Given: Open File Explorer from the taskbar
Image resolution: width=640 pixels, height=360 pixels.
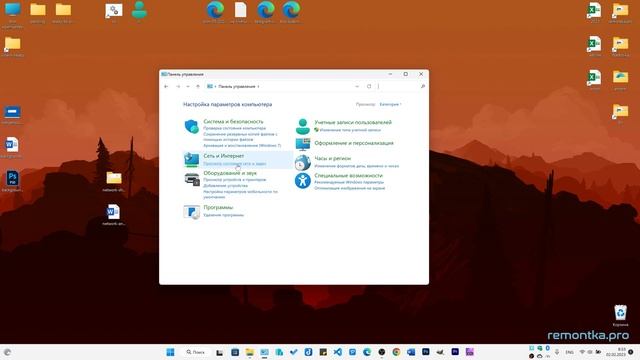Looking at the screenshot, I should (x=249, y=352).
